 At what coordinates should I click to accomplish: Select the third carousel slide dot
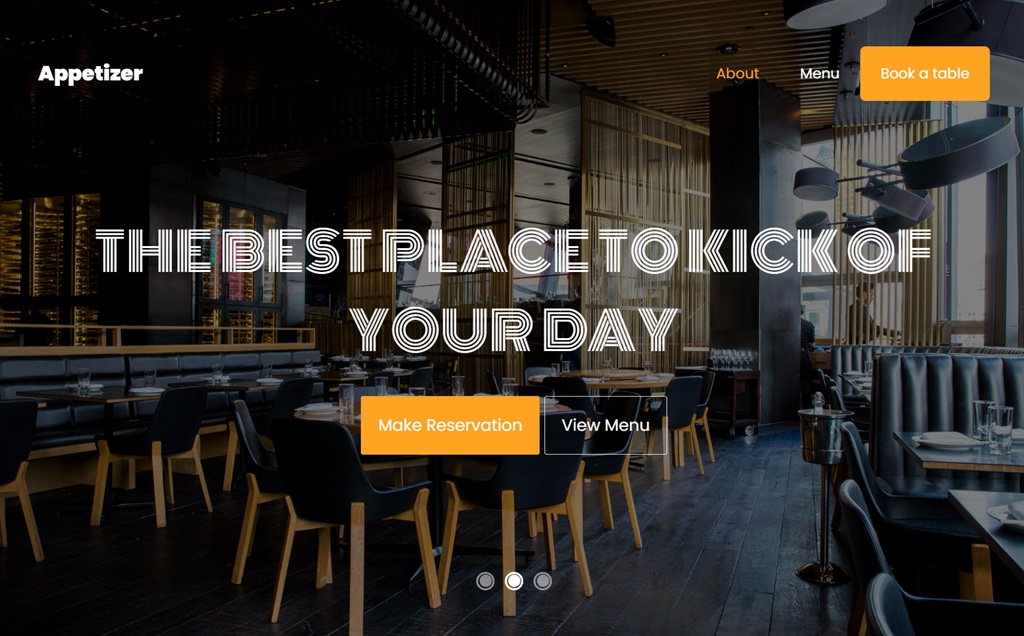(543, 580)
